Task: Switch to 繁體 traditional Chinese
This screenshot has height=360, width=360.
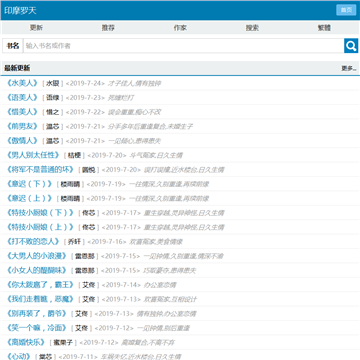Action: [324, 28]
